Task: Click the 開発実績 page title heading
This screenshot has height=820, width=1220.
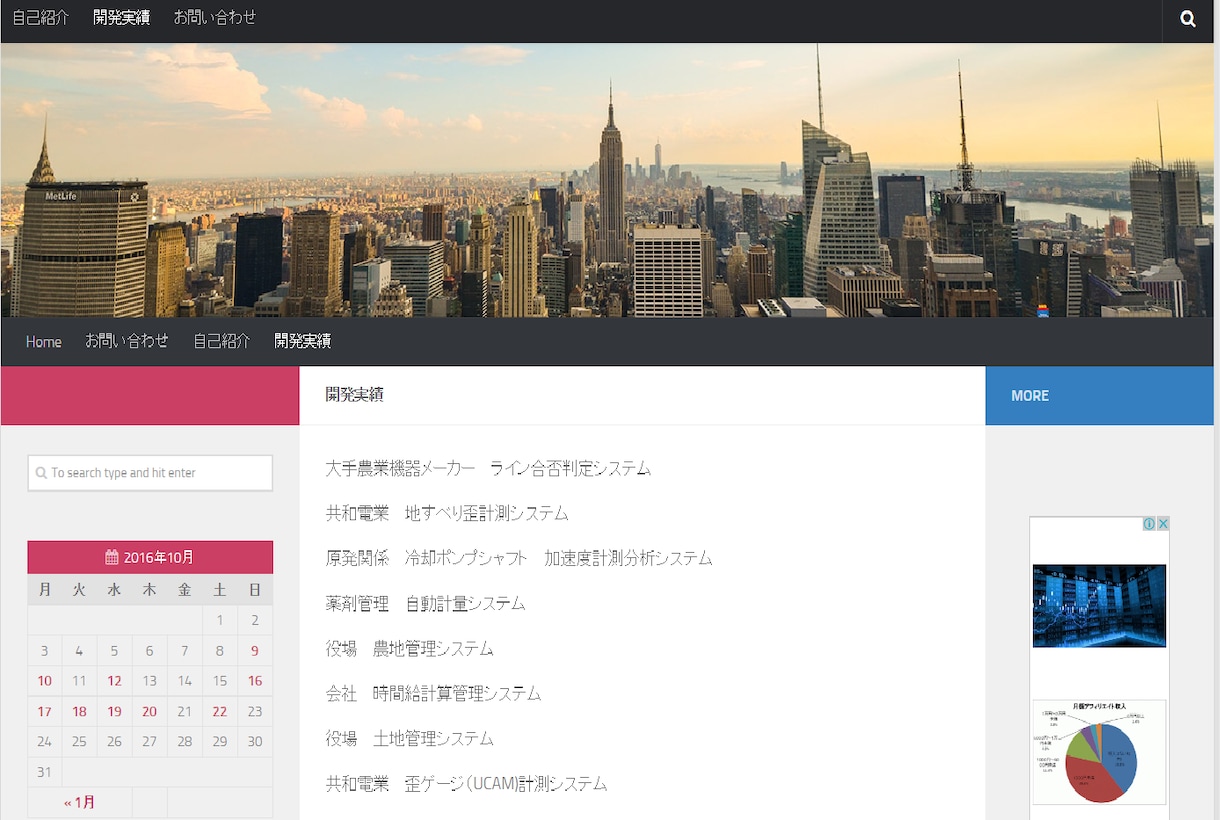Action: (355, 395)
